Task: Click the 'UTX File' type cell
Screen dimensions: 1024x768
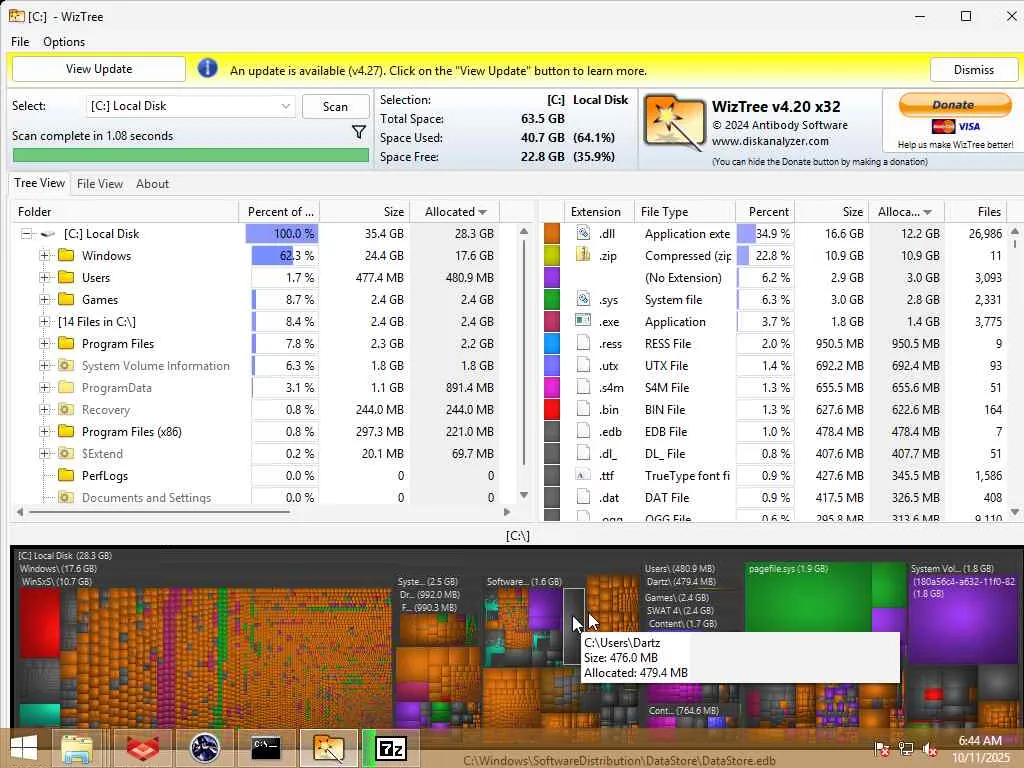Action: [666, 365]
